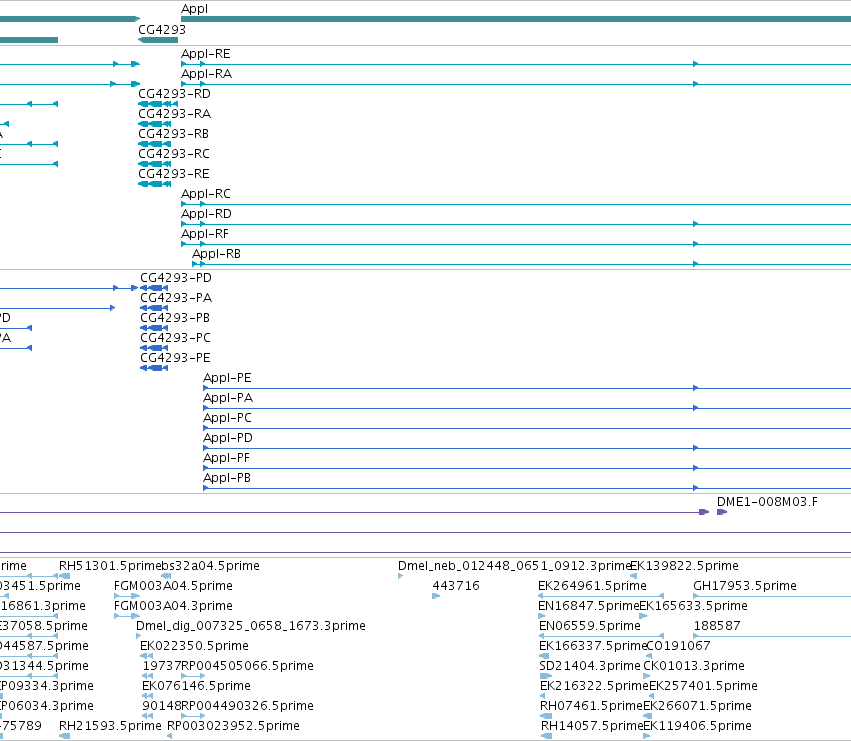Screen dimensions: 851x741
Task: Select RH07461.5prime EST label
Action: pyautogui.click(x=592, y=706)
